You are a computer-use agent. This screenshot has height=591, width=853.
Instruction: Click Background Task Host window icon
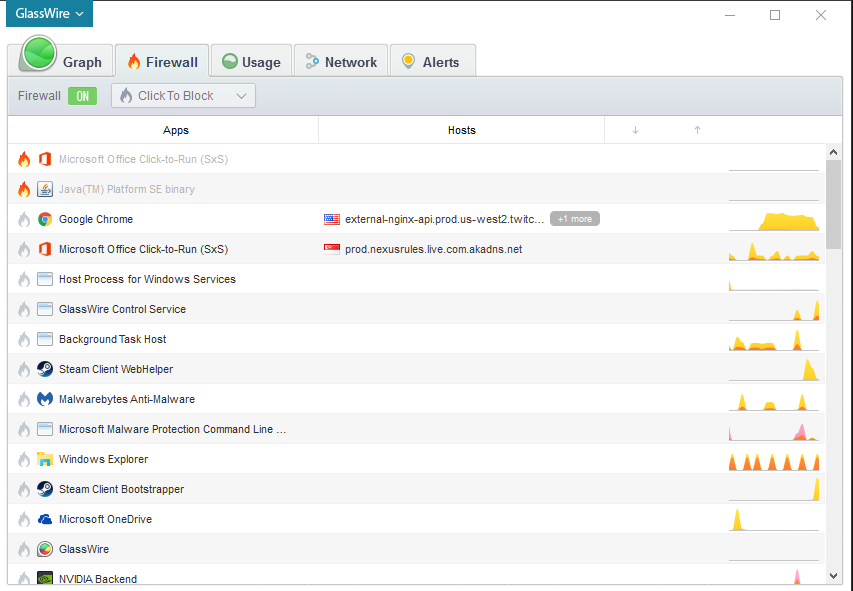[45, 339]
